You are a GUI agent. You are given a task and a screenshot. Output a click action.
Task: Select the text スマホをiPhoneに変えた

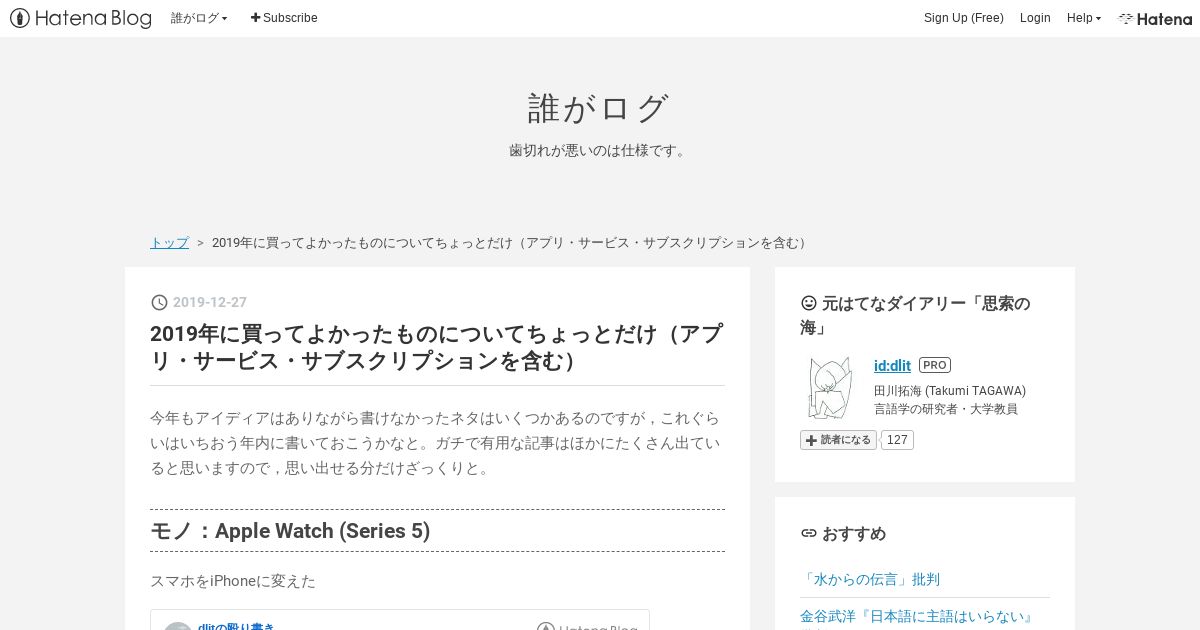tap(233, 581)
